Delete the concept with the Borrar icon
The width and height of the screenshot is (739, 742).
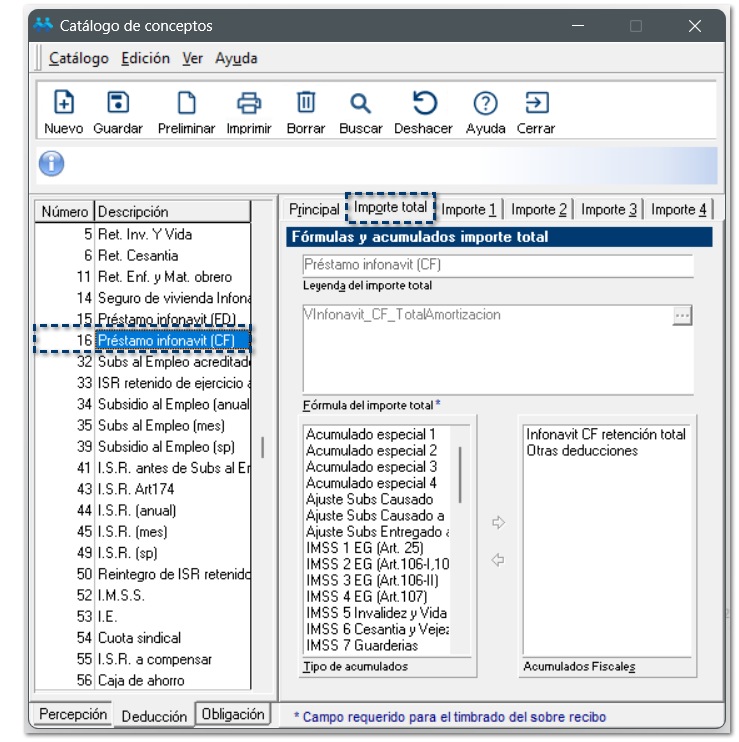(x=306, y=103)
